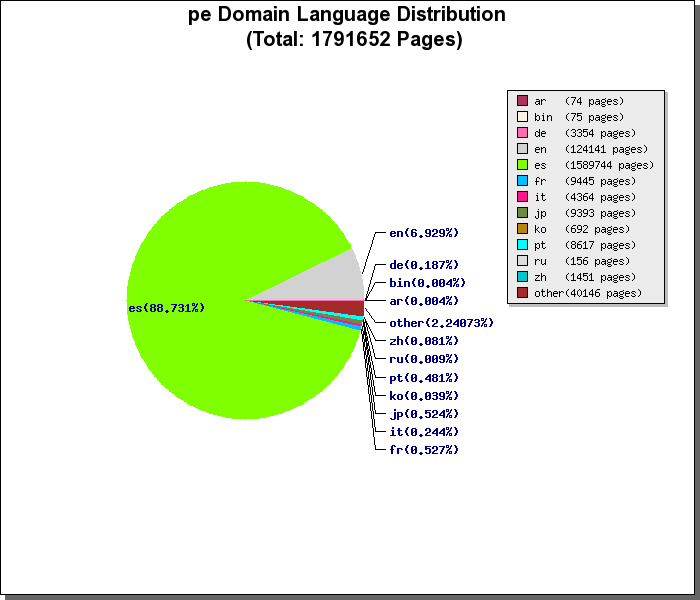The height and width of the screenshot is (600, 700).
Task: Select the bin(0.004%) pie label
Action: click(x=428, y=283)
